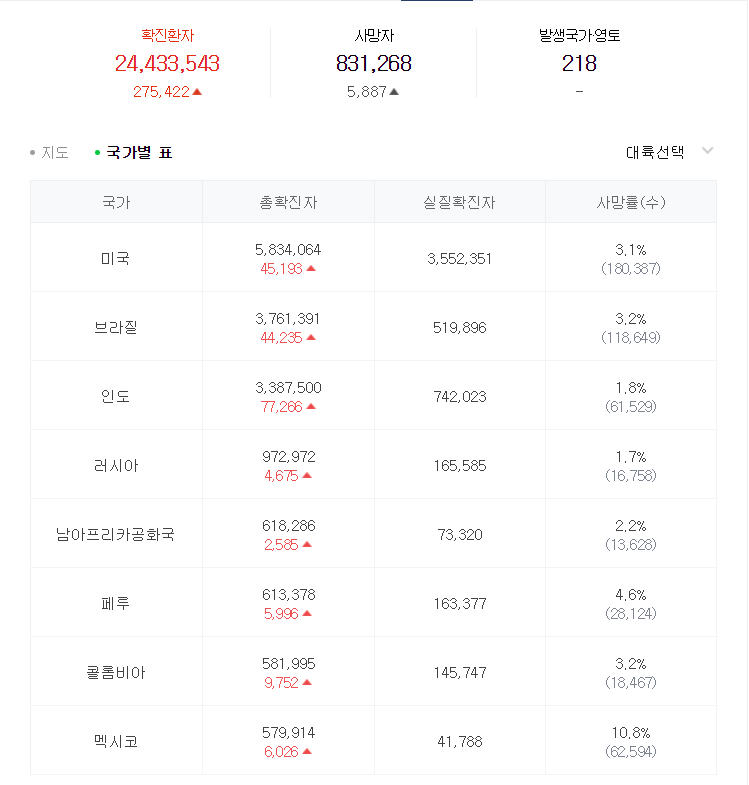
Task: Click the 실질확진자 column header
Action: tap(459, 202)
